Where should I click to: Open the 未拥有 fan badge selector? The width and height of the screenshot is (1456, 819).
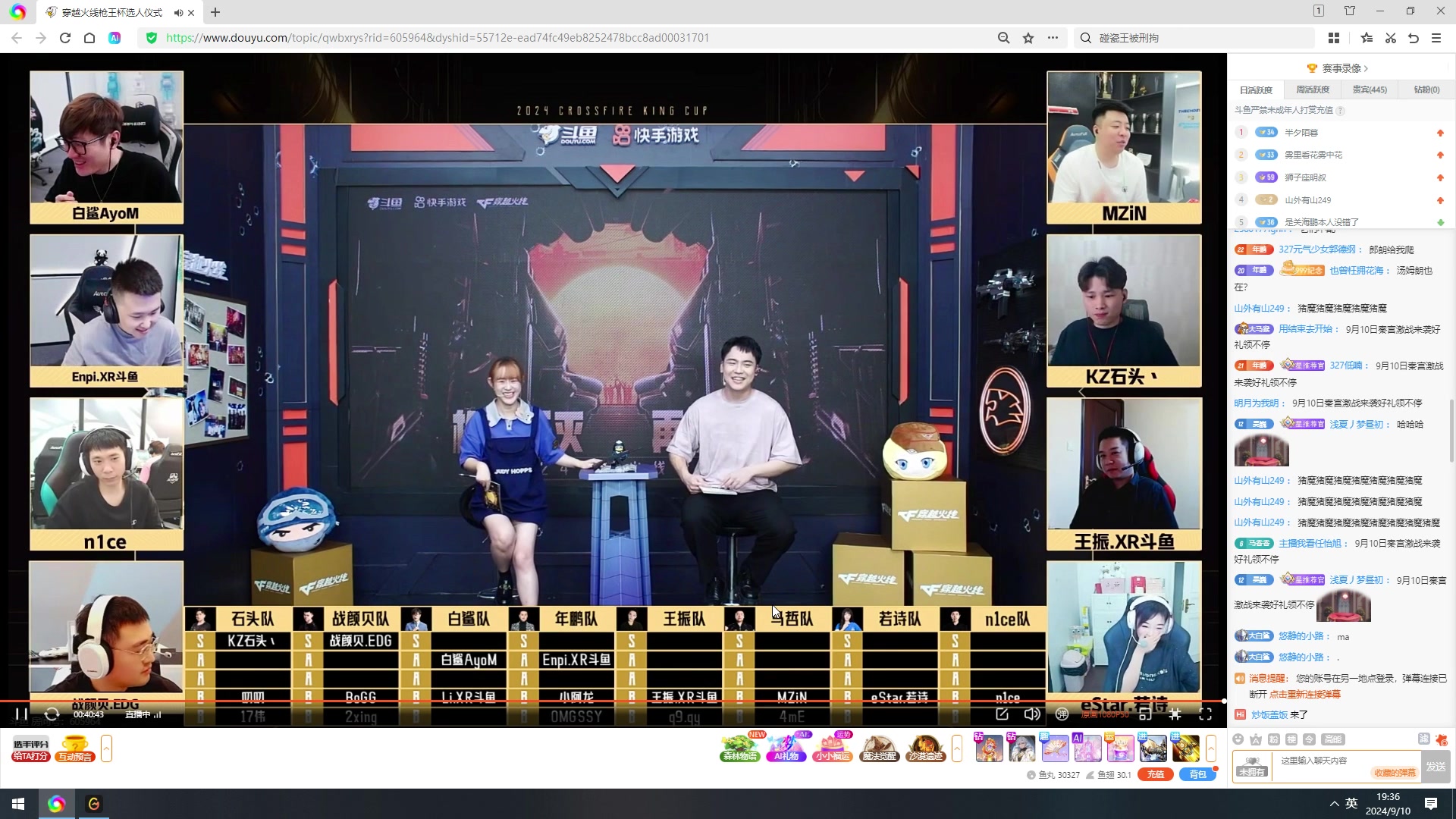click(x=1251, y=767)
